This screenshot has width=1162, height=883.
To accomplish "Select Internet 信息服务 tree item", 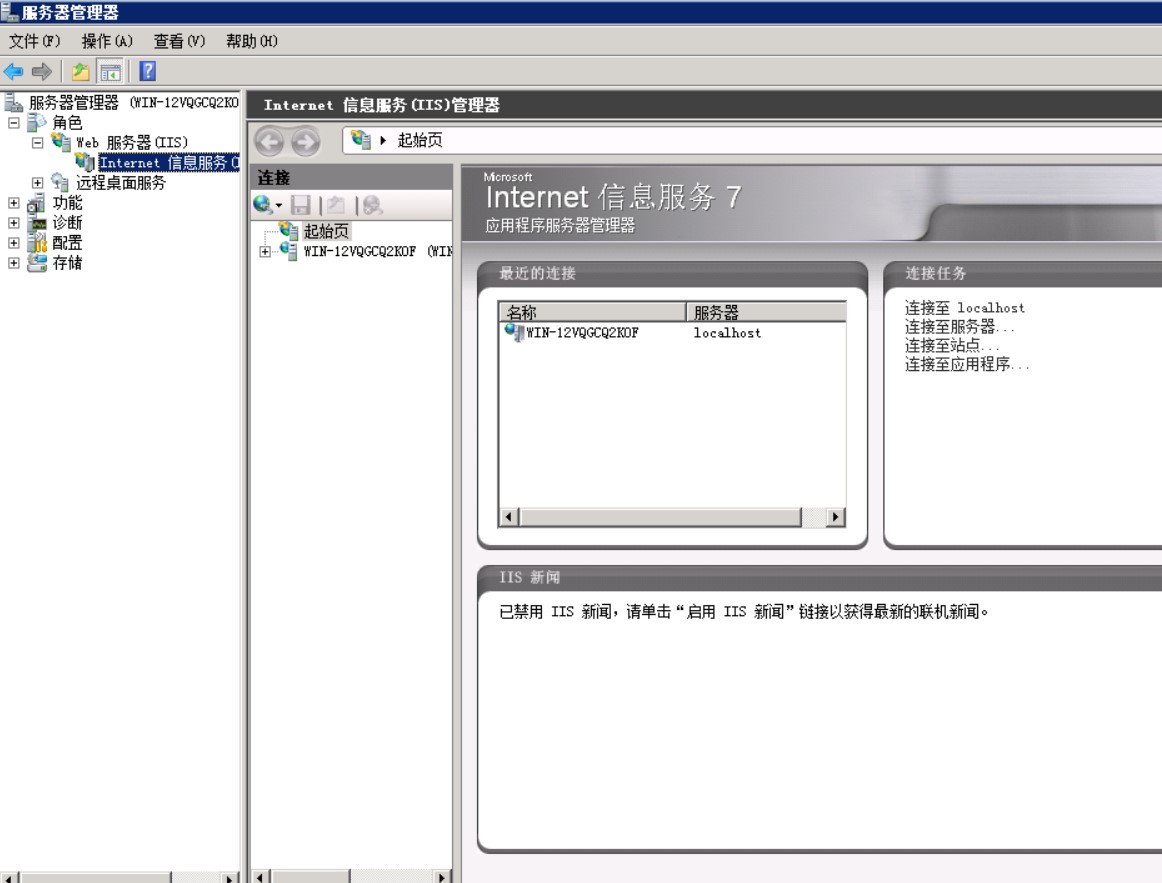I will click(x=169, y=163).
